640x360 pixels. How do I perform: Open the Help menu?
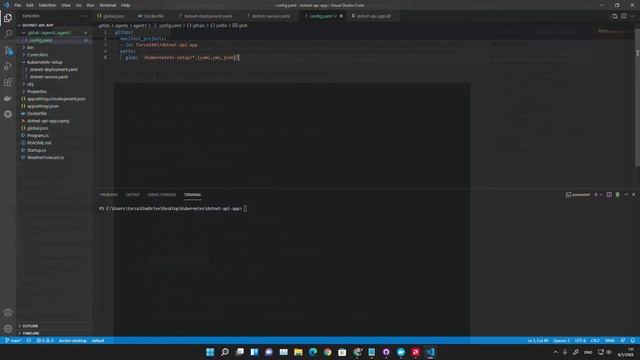point(125,5)
